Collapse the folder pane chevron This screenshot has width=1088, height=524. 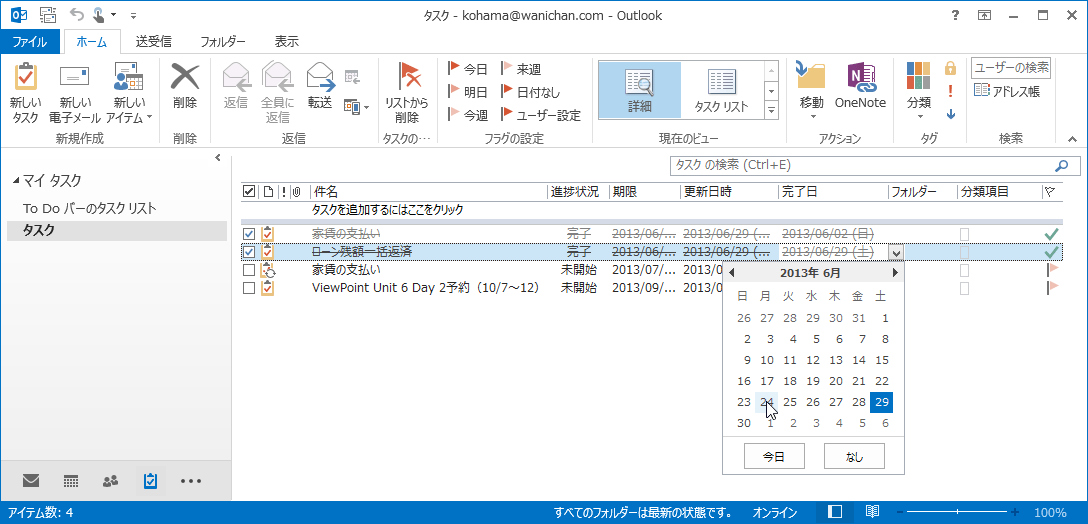[218, 158]
